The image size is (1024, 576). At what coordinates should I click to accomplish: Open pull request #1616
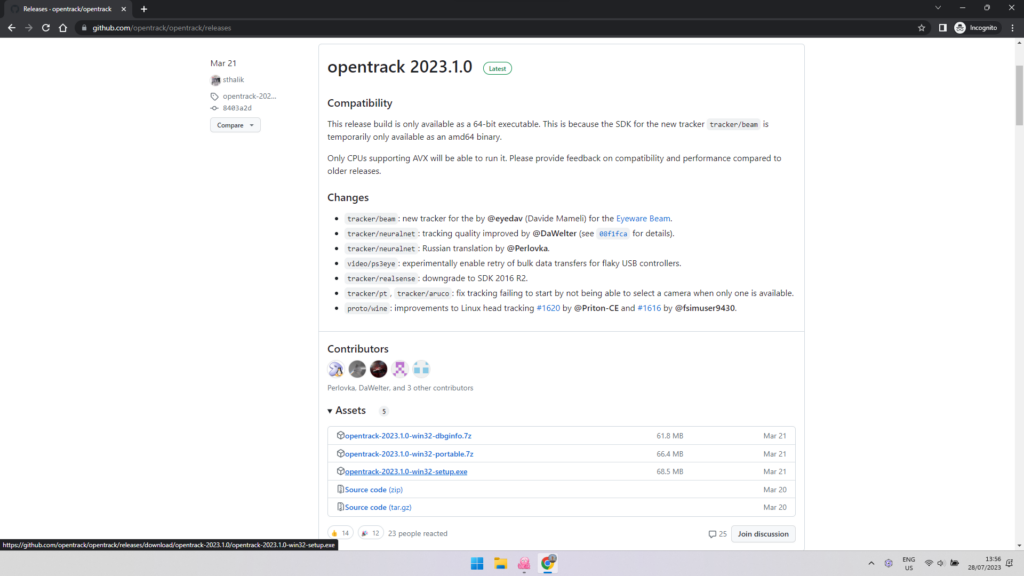tap(649, 308)
